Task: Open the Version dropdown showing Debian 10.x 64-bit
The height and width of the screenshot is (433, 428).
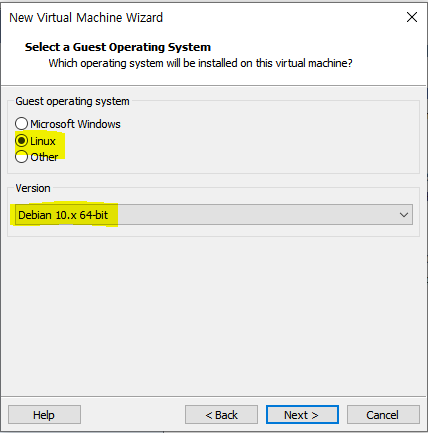Action: click(214, 215)
